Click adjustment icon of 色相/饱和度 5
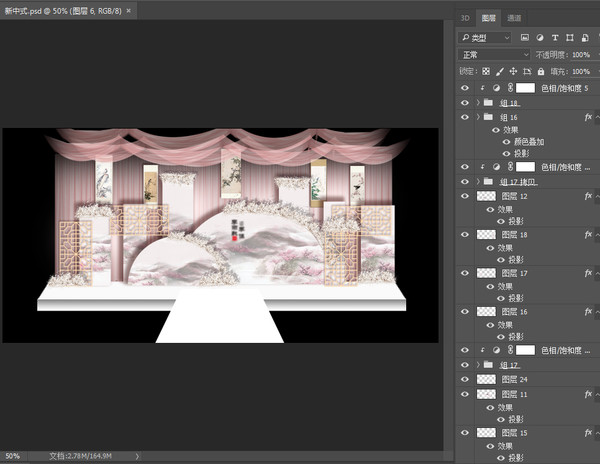The height and width of the screenshot is (464, 600). coord(496,88)
